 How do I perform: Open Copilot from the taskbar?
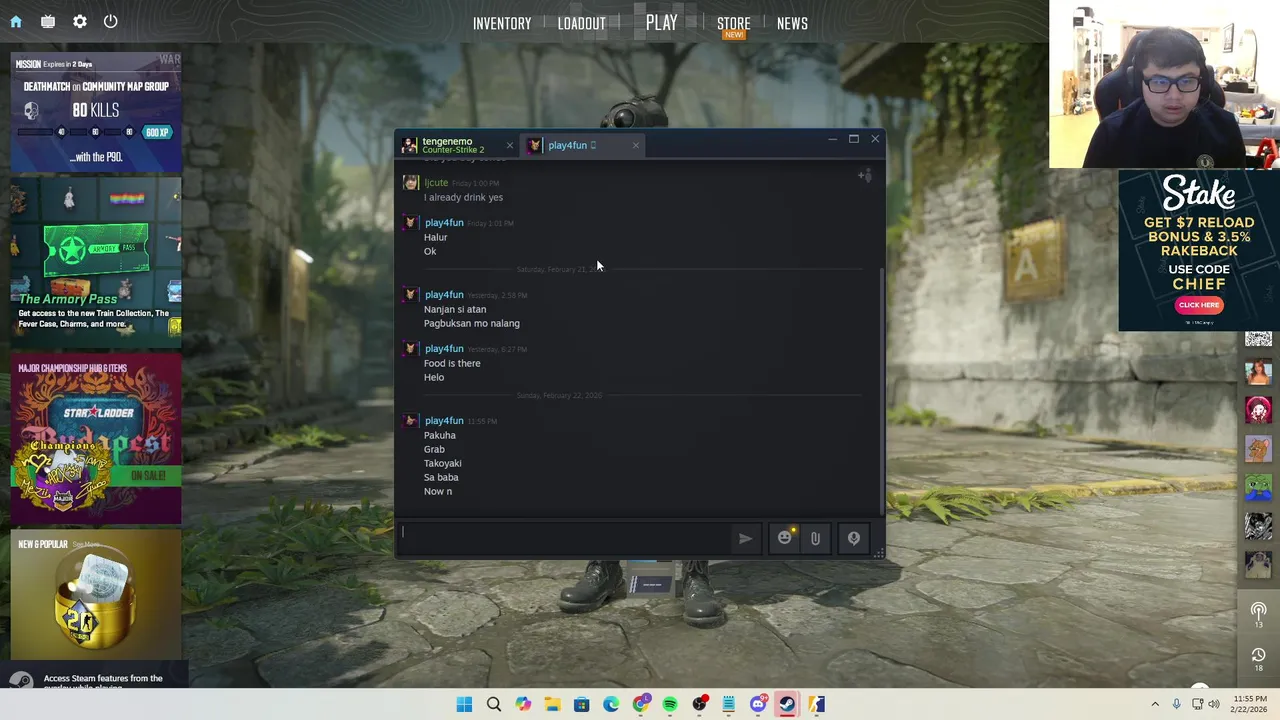pyautogui.click(x=523, y=704)
